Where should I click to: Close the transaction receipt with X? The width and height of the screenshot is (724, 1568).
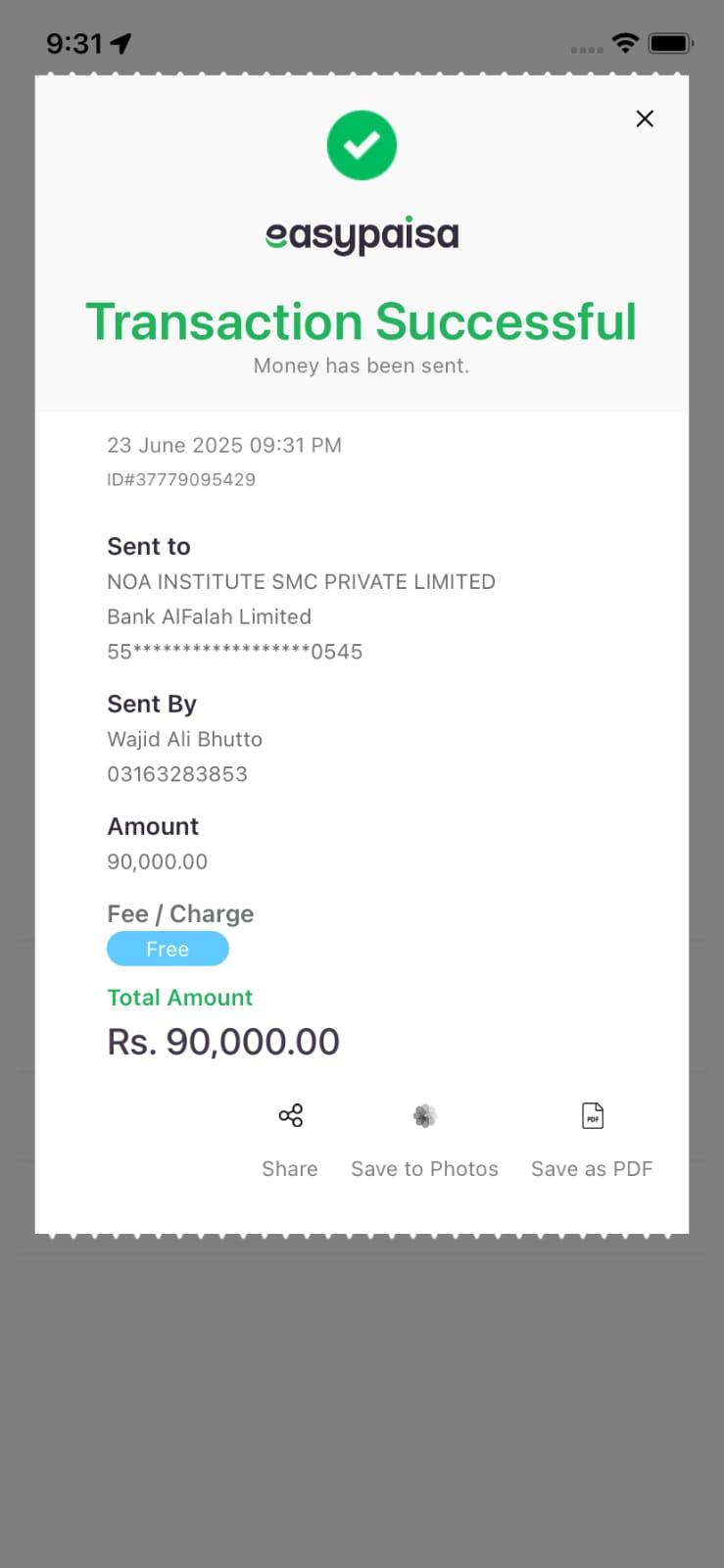pyautogui.click(x=645, y=119)
